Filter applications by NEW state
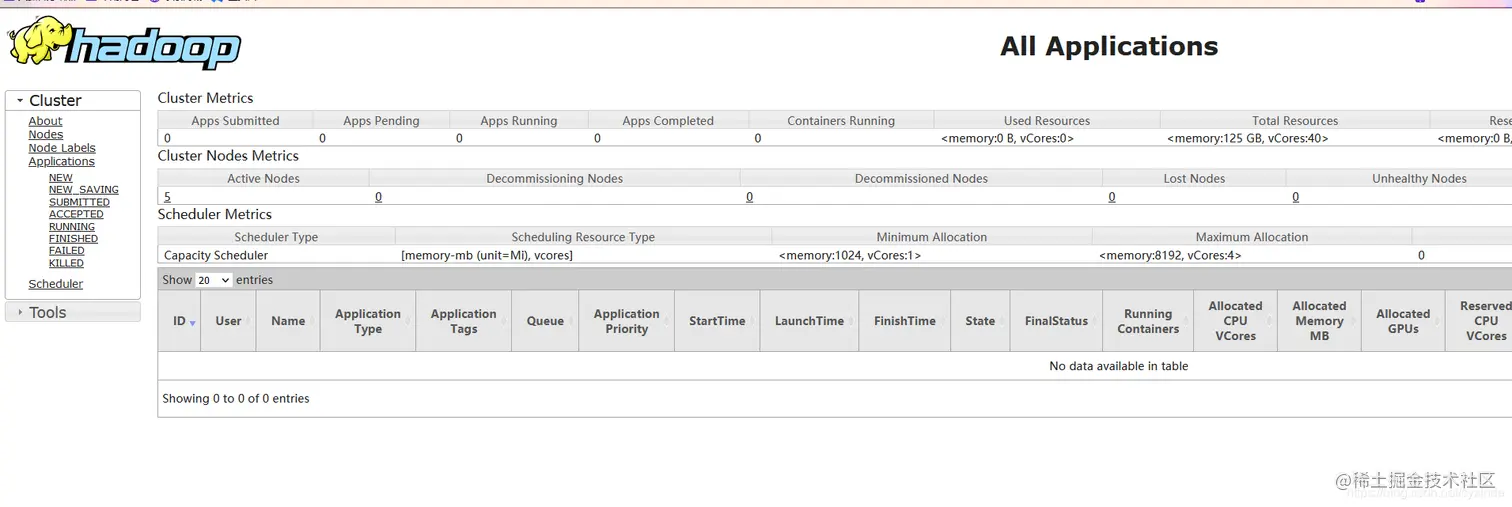1512x507 pixels. pyautogui.click(x=61, y=178)
